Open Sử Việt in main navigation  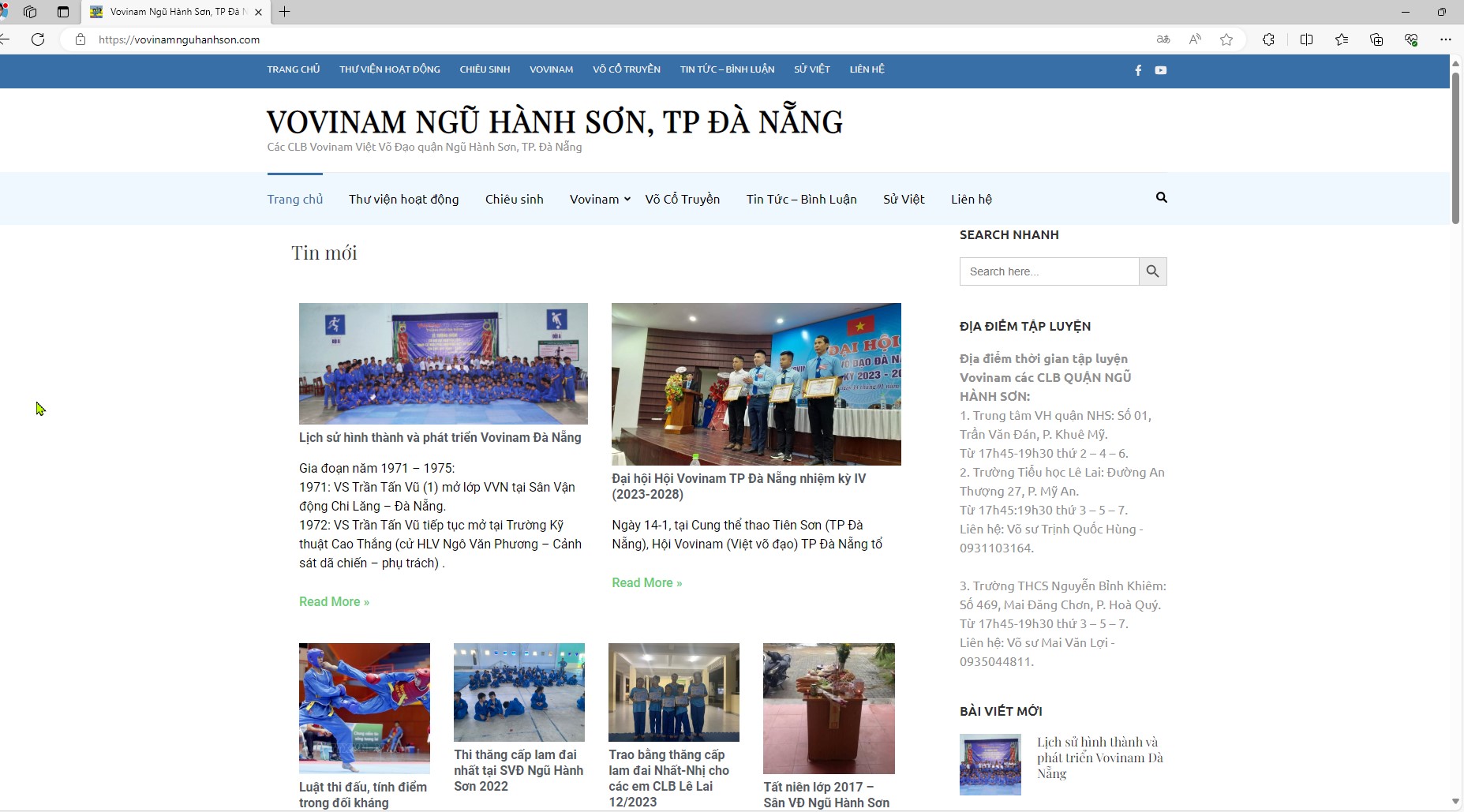coord(904,199)
